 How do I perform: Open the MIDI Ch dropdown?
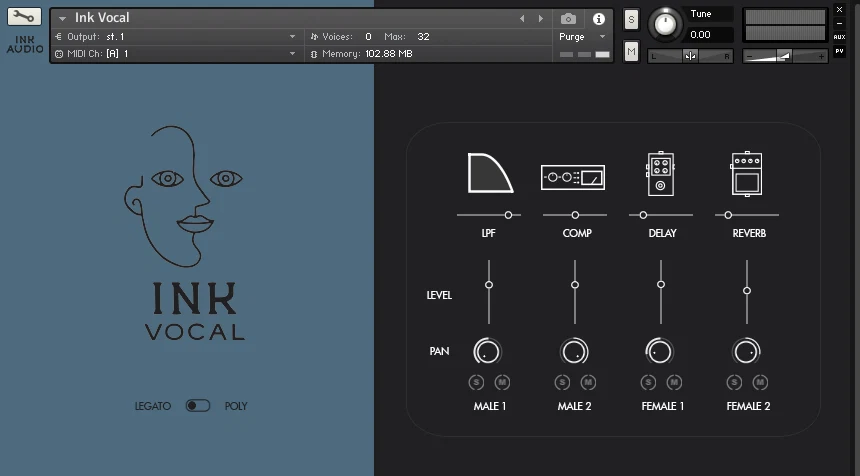pos(292,54)
